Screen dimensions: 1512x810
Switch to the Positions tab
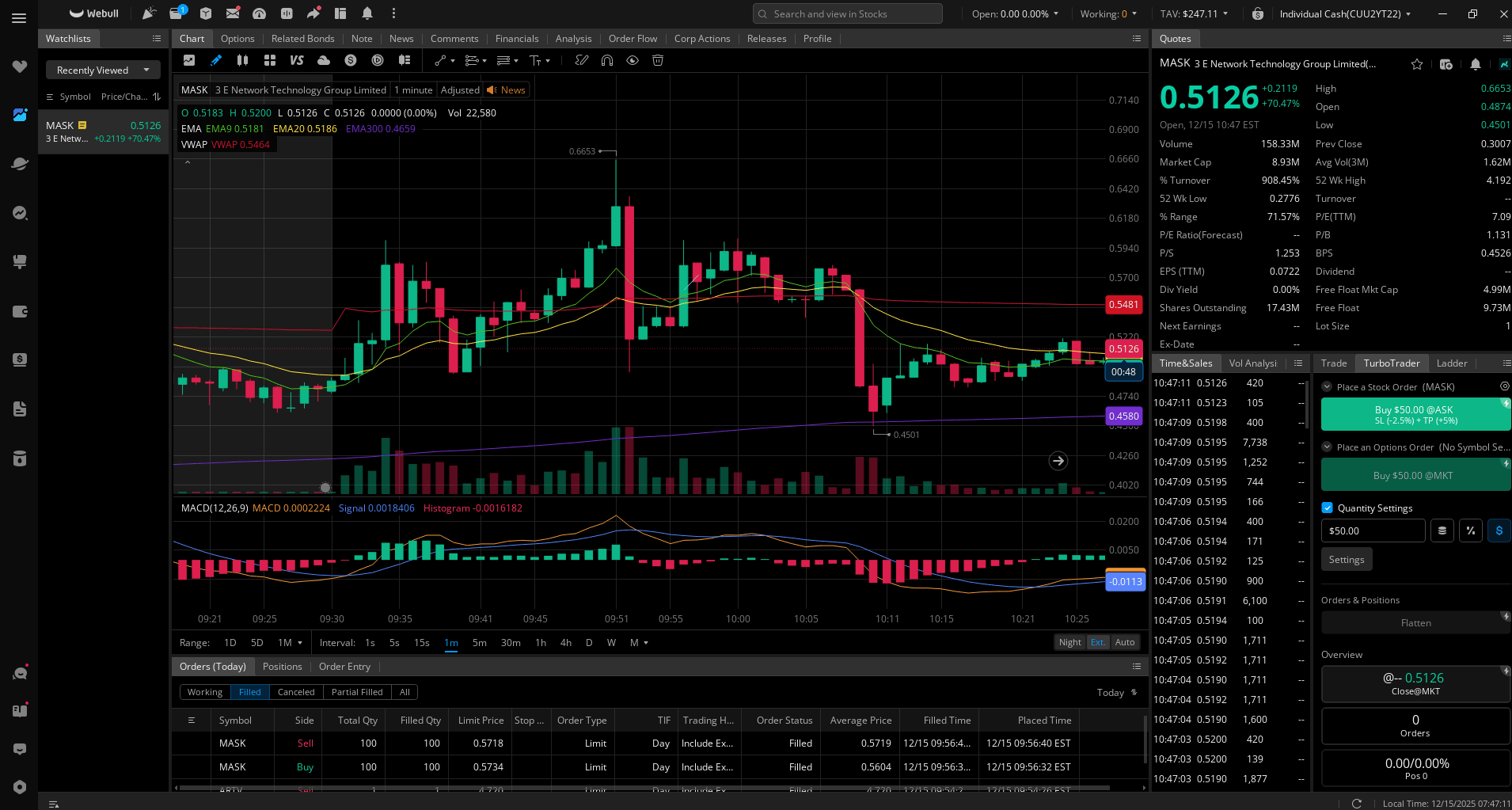coord(282,667)
